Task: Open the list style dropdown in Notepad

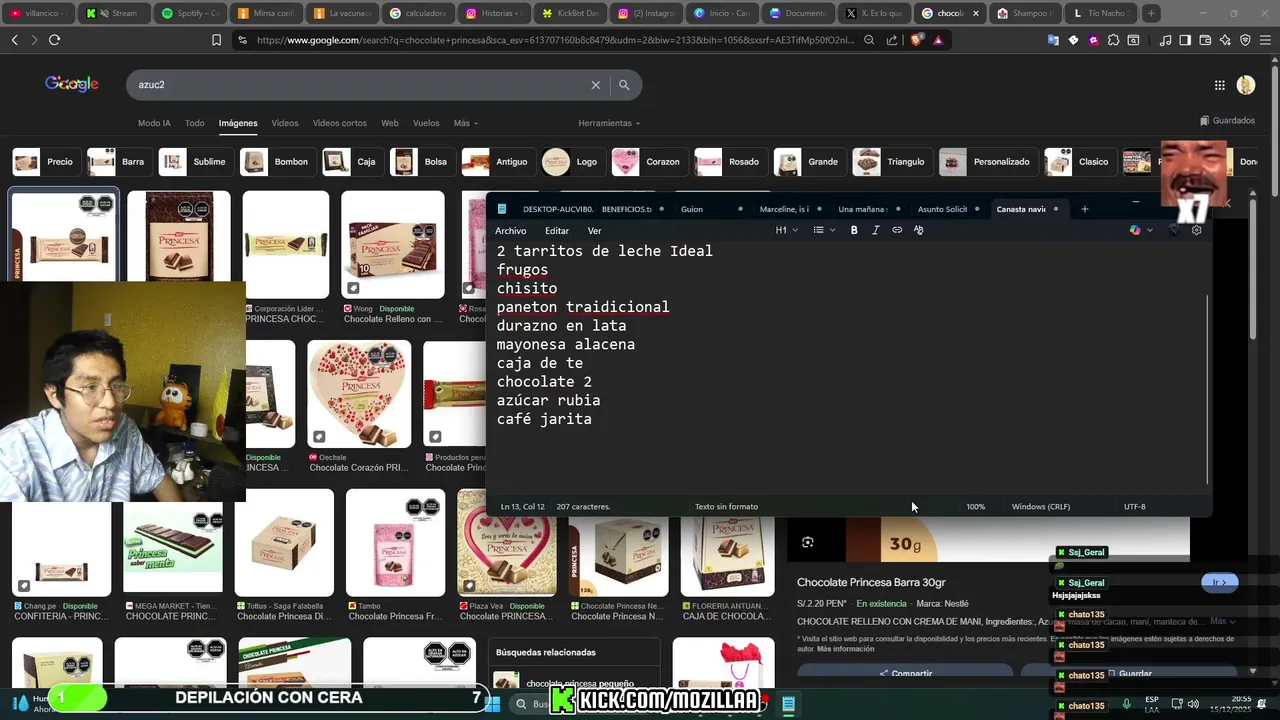Action: click(x=824, y=230)
